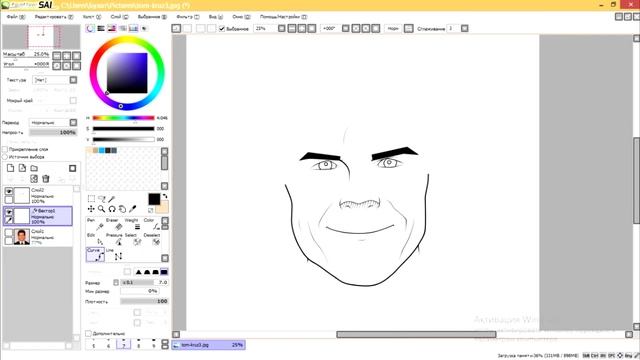Viewport: 640px width, 360px height.
Task: Select the eyedropper color picker tool
Action: 132,209
